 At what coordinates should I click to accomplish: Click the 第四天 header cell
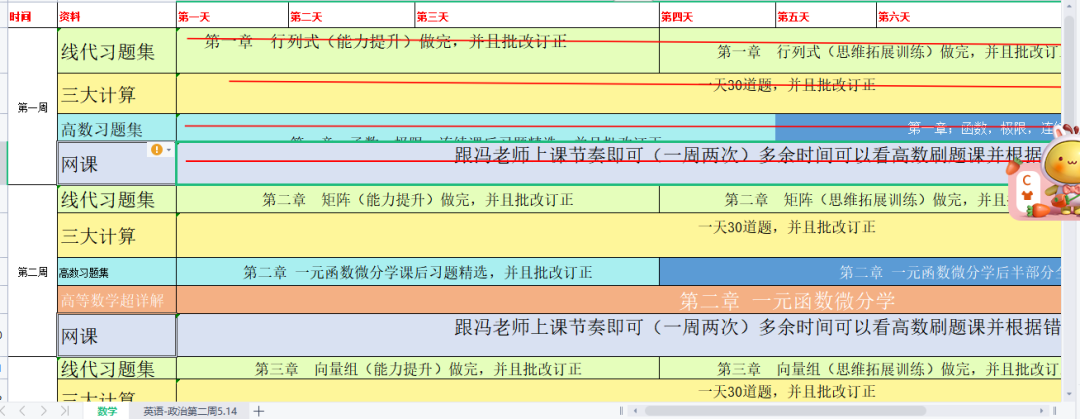coord(717,17)
